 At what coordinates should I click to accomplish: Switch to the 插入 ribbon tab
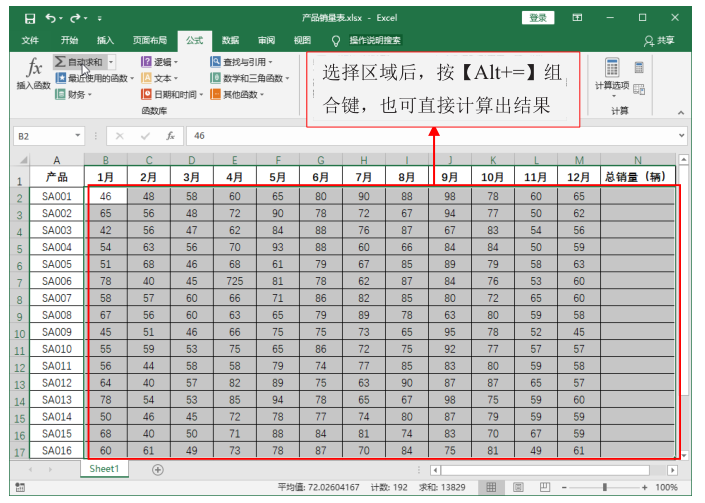pyautogui.click(x=105, y=40)
